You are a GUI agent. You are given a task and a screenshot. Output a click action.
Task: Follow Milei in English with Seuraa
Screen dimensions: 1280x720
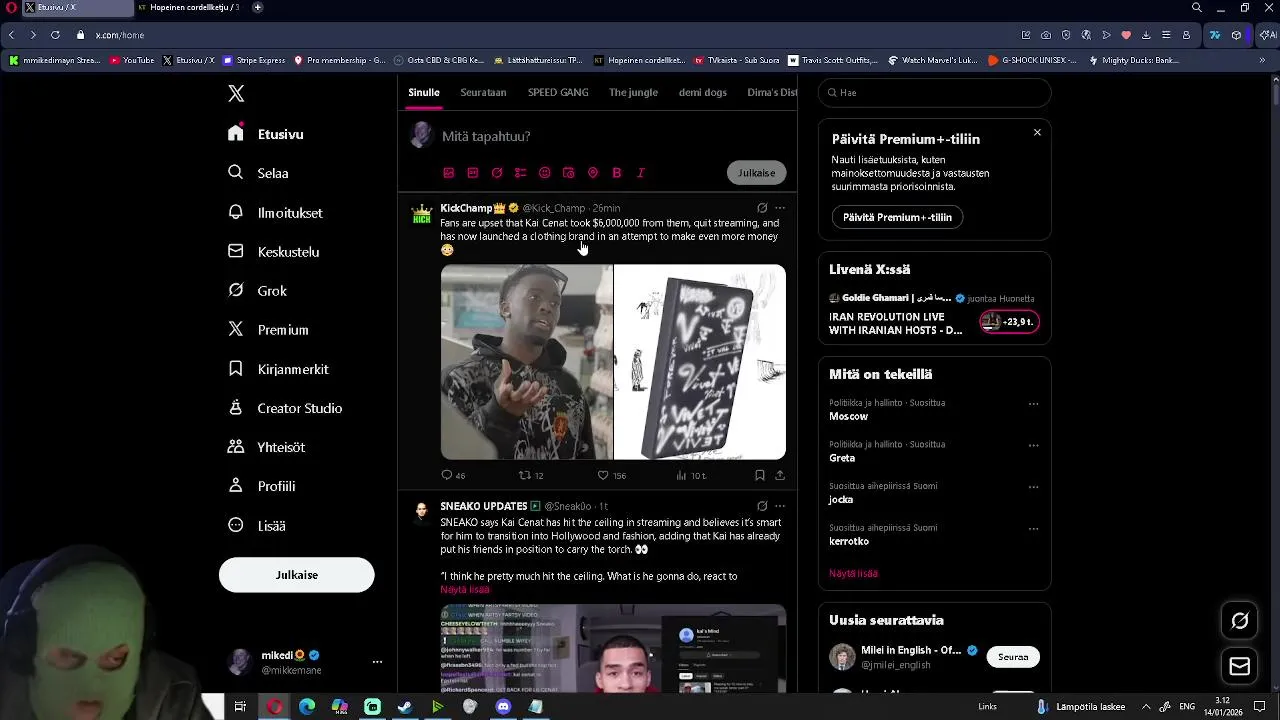tap(1013, 657)
